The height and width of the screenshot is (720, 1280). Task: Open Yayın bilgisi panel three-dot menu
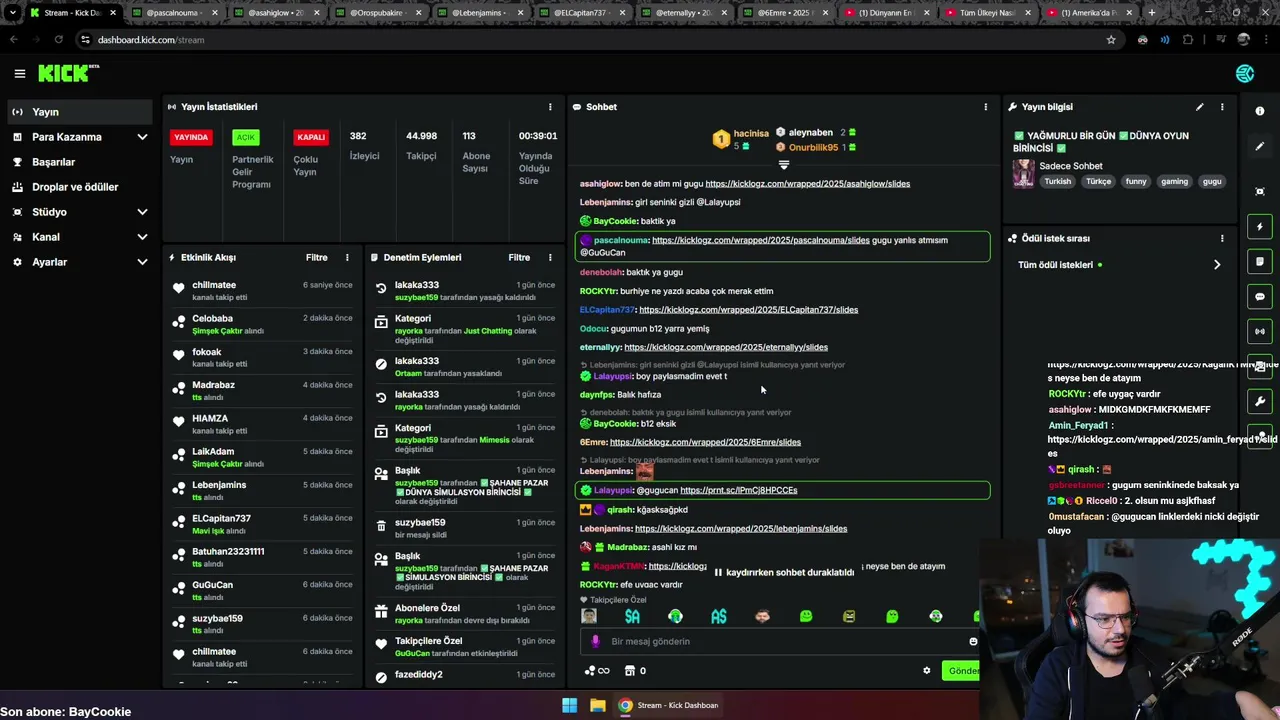1222,107
